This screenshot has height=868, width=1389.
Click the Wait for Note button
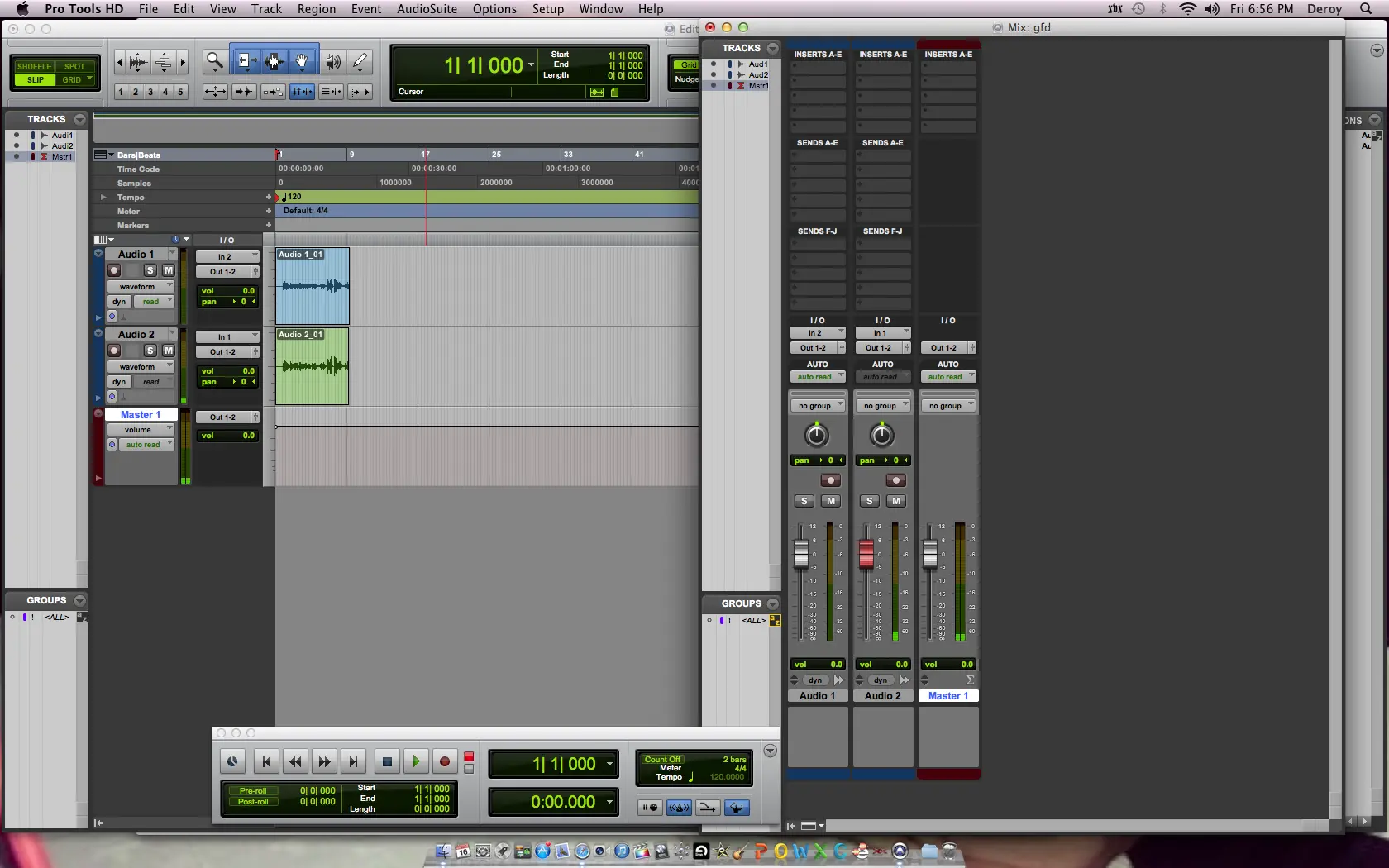click(x=651, y=808)
